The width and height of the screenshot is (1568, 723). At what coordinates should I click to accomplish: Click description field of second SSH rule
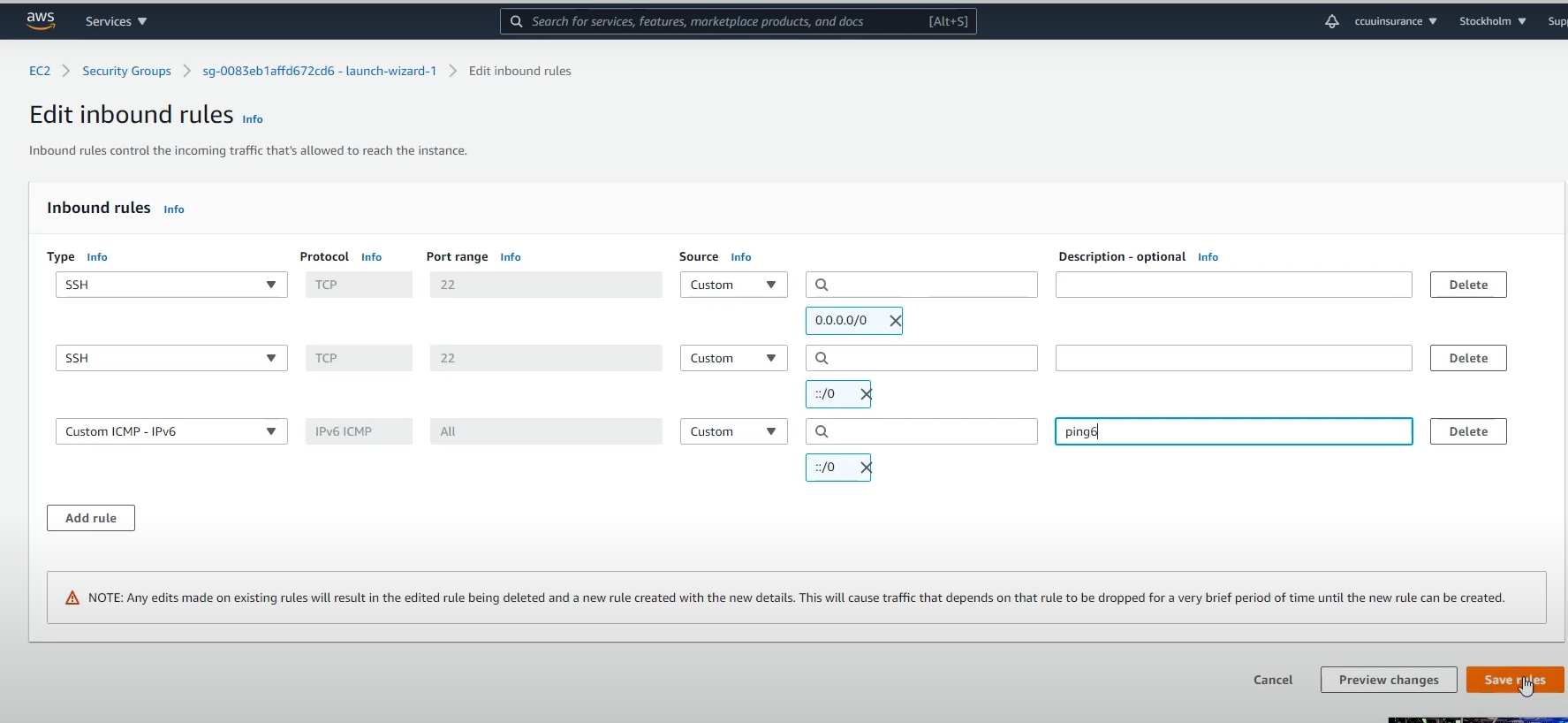click(x=1233, y=358)
